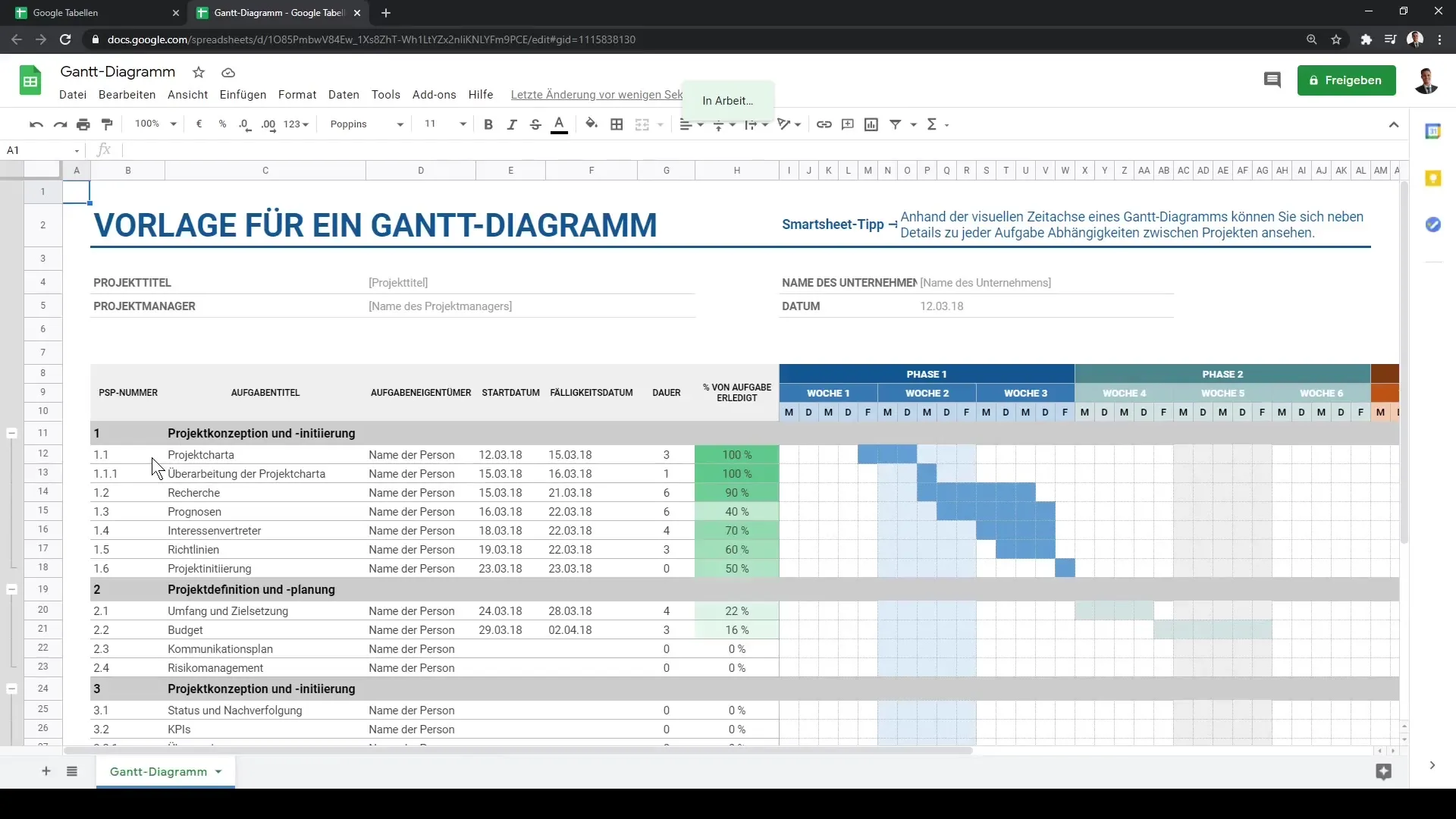Open the Daten menu
Image resolution: width=1456 pixels, height=819 pixels.
click(x=344, y=95)
